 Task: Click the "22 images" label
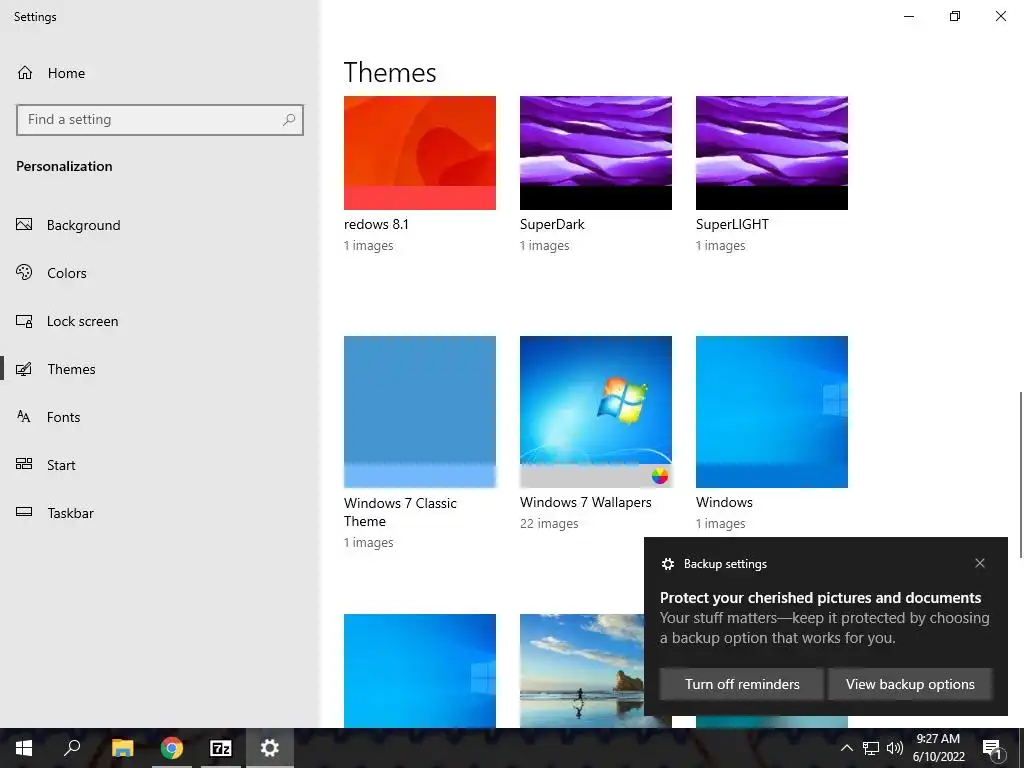(x=549, y=523)
